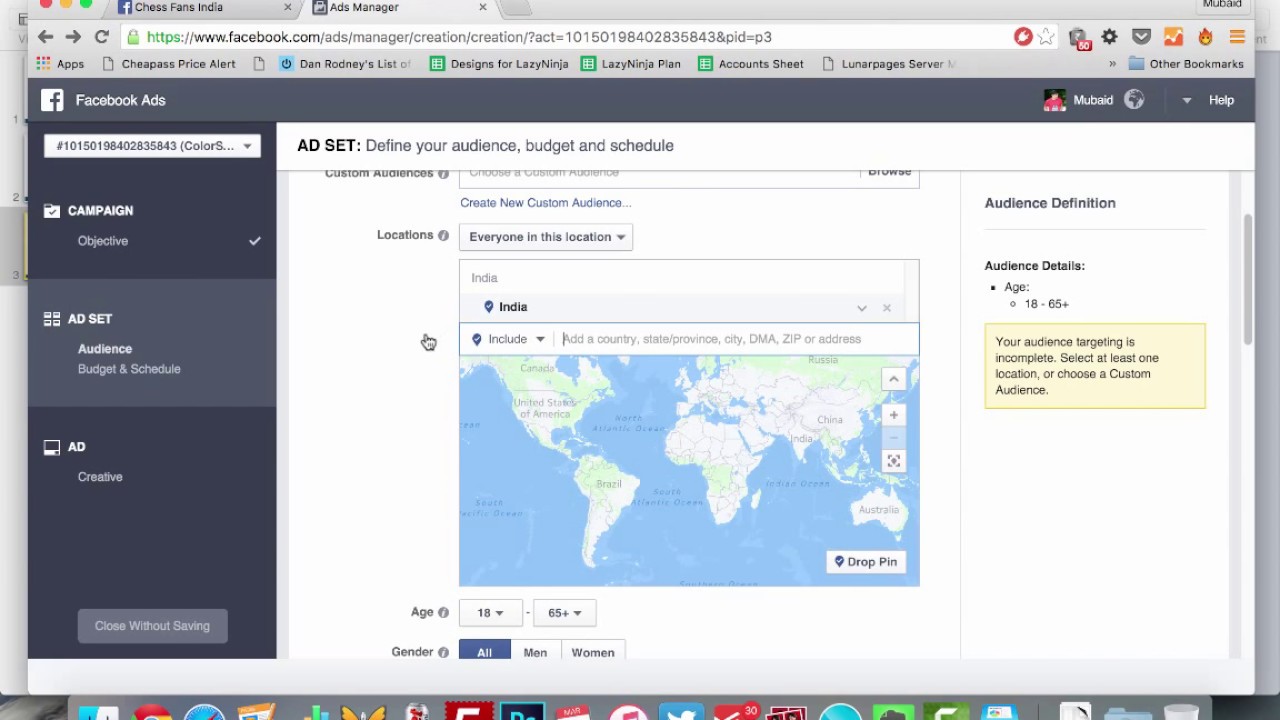Save page with the Pocket extension icon

pos(1141,37)
